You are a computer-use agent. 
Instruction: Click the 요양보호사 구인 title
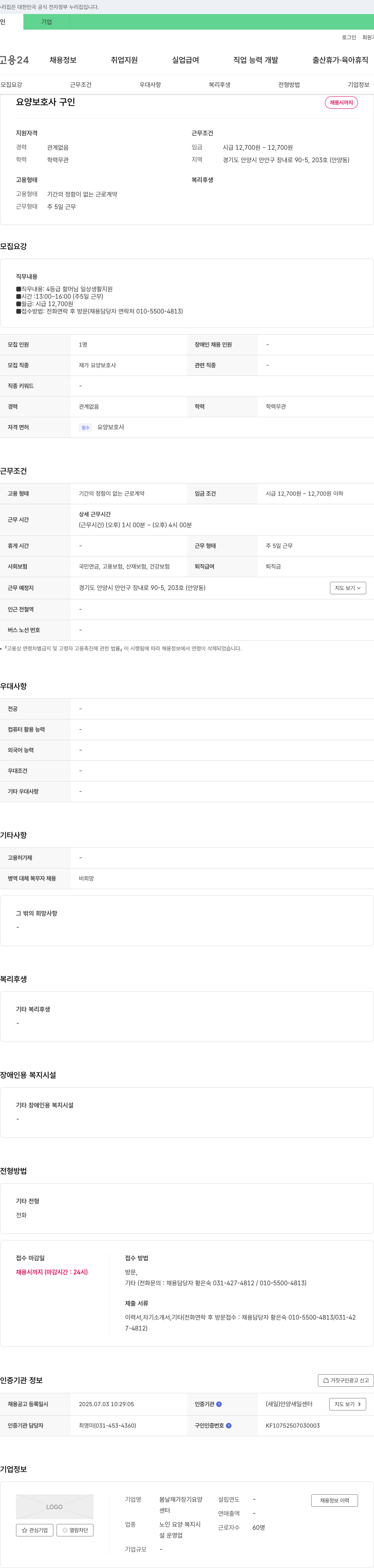[46, 102]
